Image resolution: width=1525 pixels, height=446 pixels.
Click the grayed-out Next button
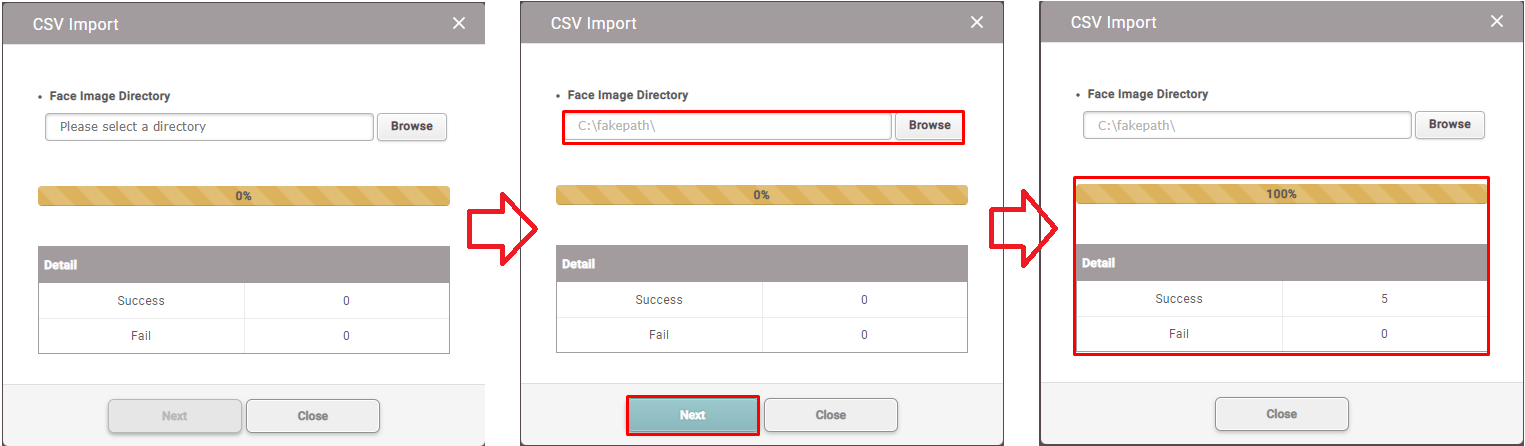pyautogui.click(x=174, y=416)
